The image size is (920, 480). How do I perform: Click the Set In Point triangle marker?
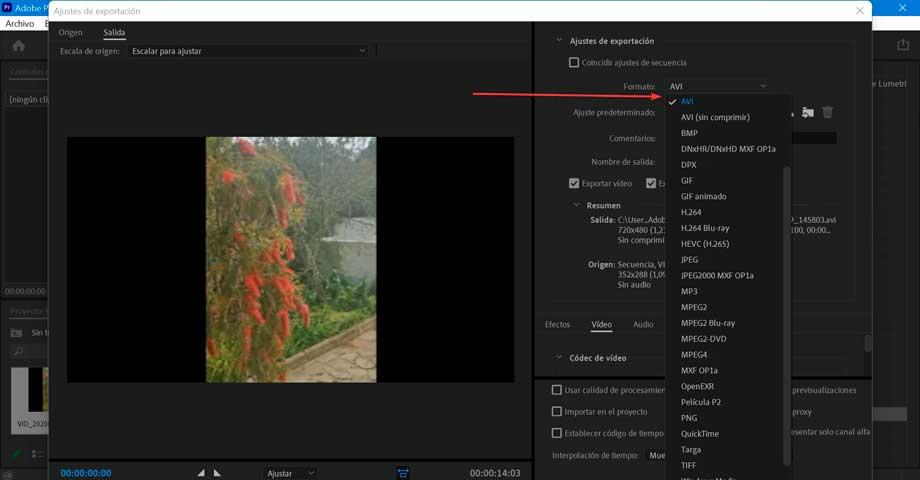click(x=201, y=473)
